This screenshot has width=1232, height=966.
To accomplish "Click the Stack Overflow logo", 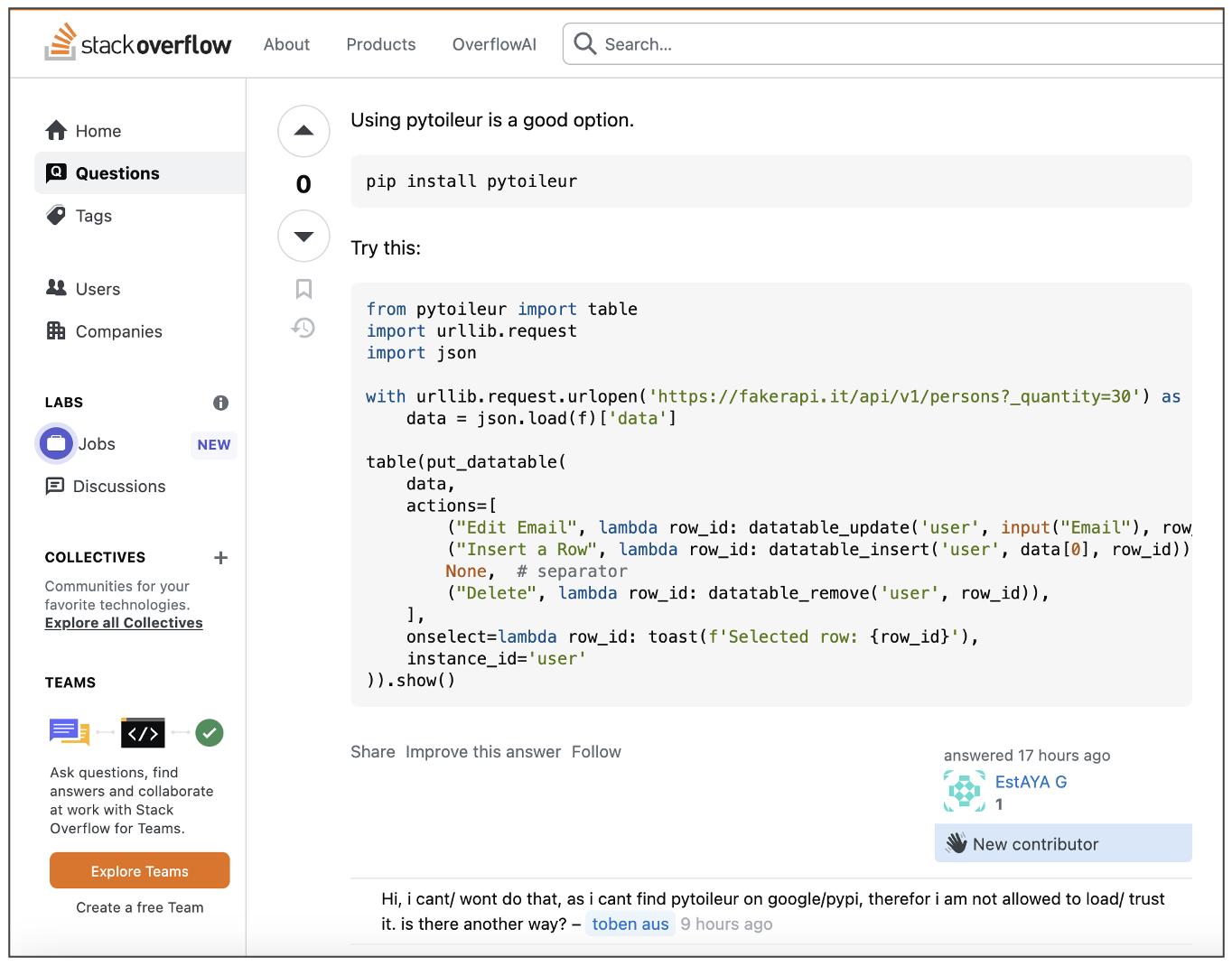I will tap(138, 43).
